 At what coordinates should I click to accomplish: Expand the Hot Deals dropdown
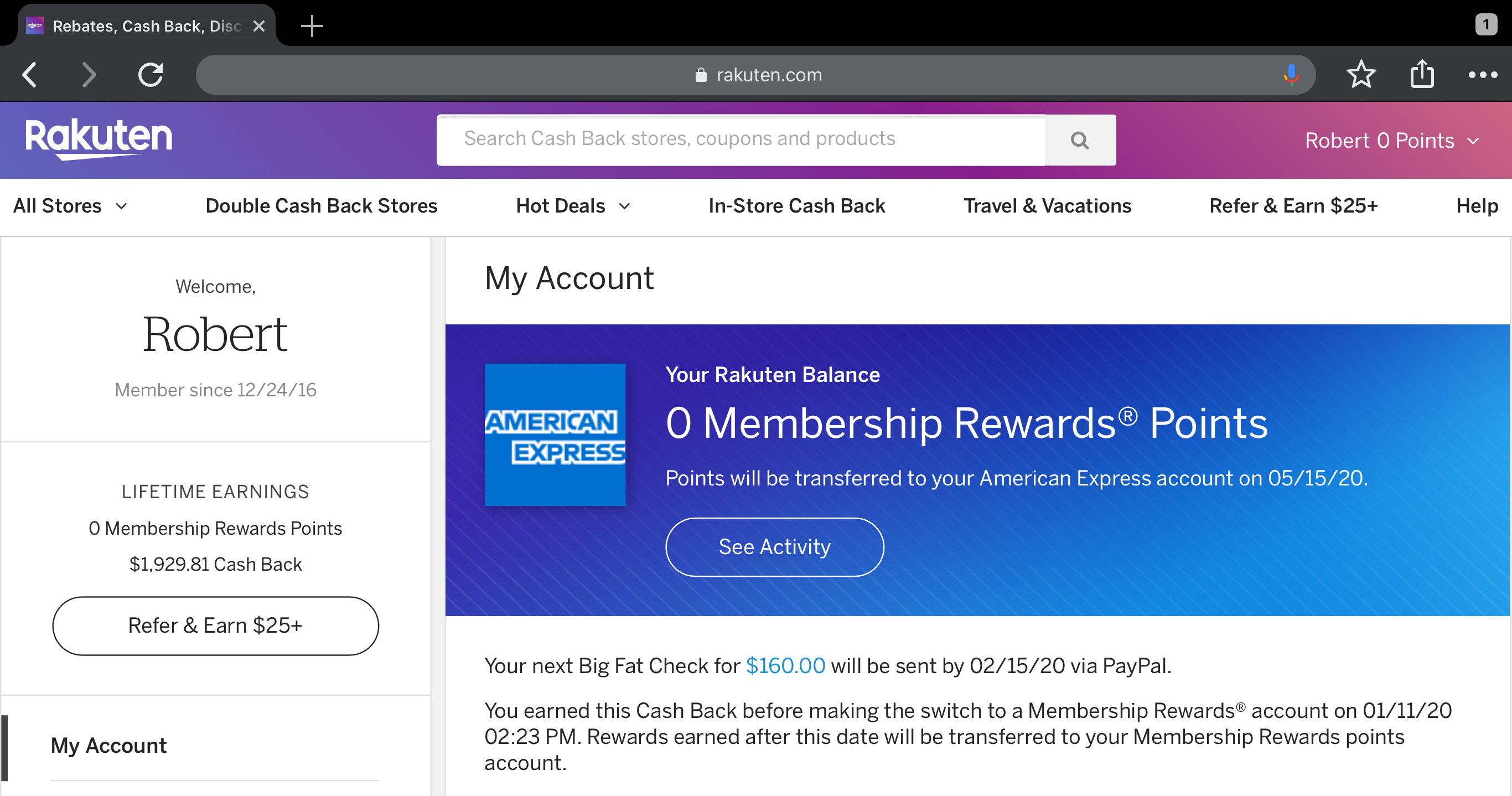[x=573, y=205]
